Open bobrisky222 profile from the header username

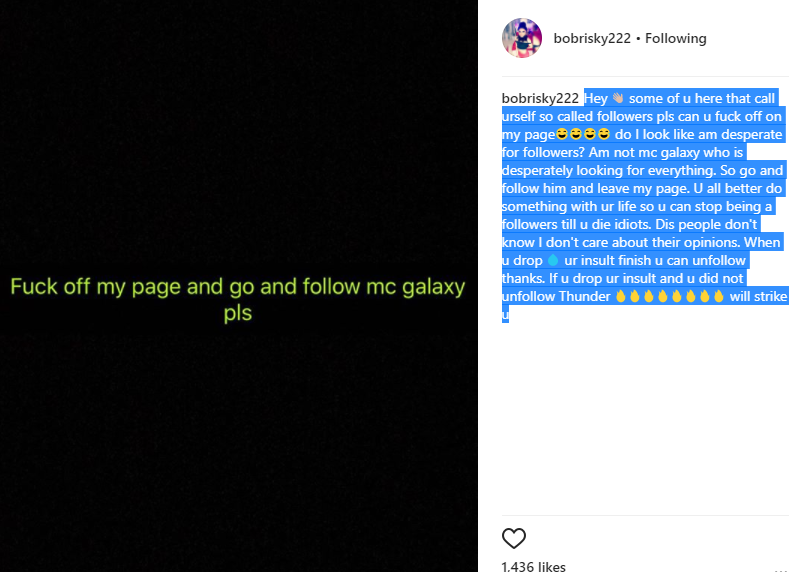(x=592, y=38)
